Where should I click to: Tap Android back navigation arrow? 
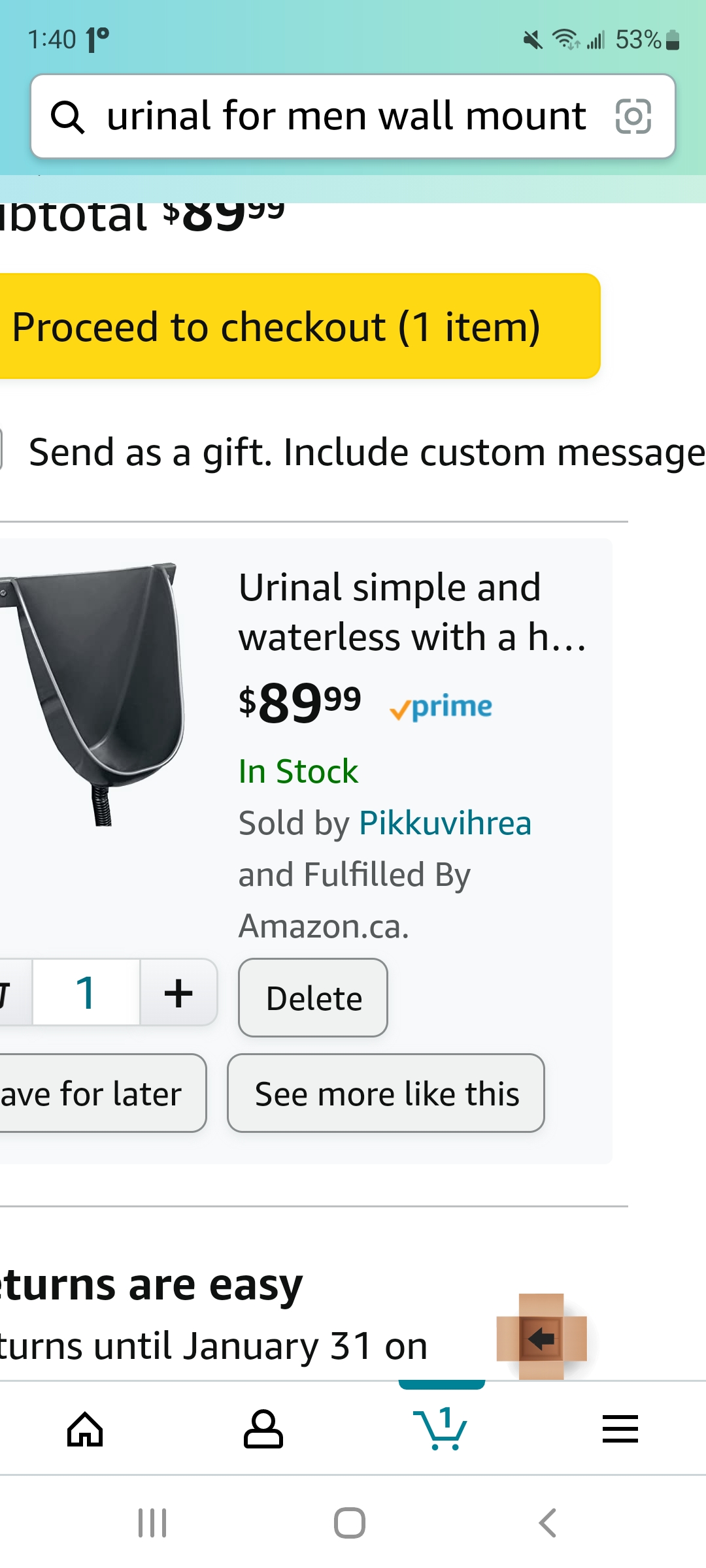(547, 1523)
